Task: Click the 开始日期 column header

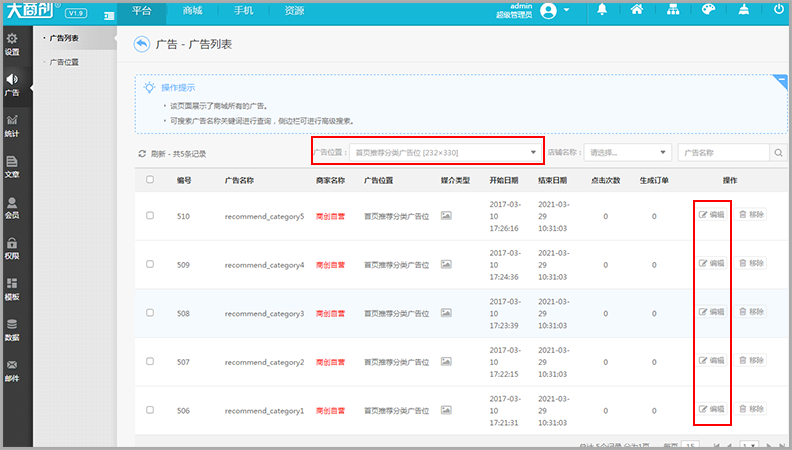Action: pos(504,180)
